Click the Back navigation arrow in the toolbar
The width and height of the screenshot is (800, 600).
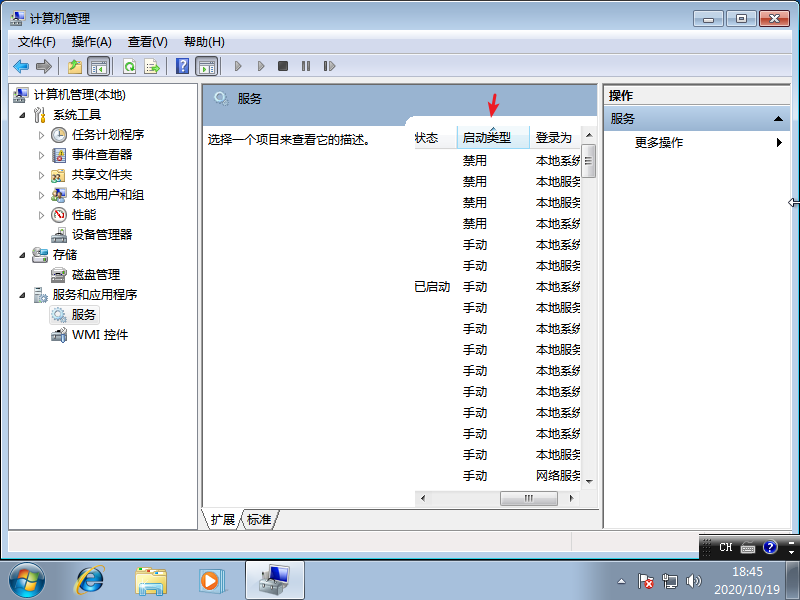tap(21, 66)
